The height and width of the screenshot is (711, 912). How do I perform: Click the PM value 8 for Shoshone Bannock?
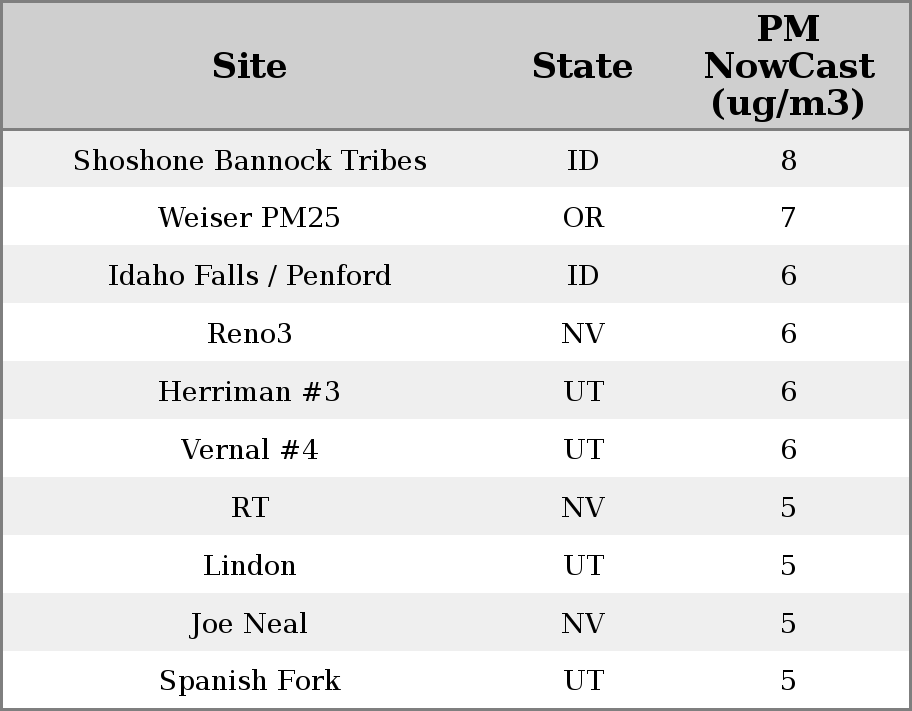coord(788,161)
